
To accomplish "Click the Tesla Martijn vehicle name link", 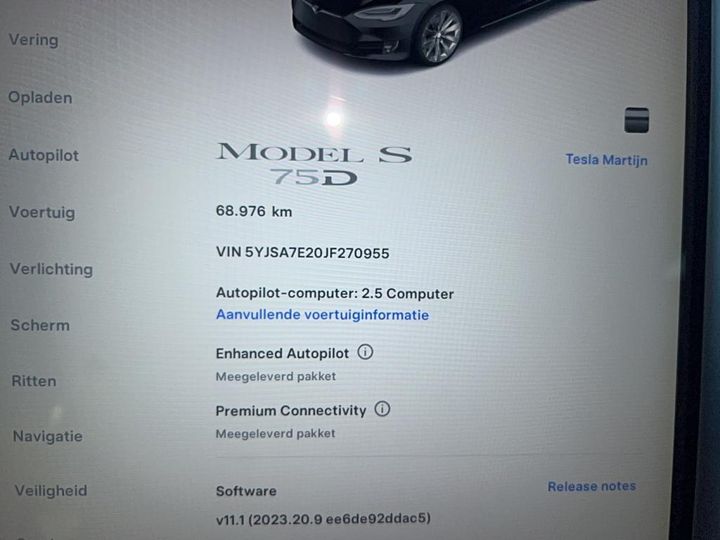I will 607,160.
